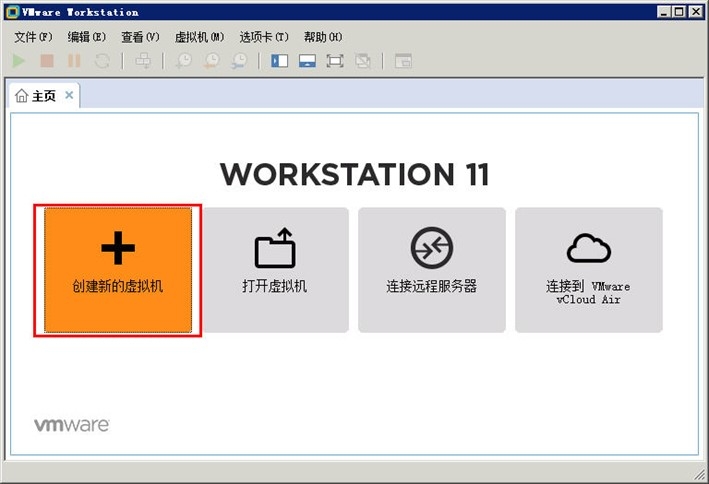The height and width of the screenshot is (484, 709).
Task: Click 打开虚拟机 label
Action: [274, 286]
